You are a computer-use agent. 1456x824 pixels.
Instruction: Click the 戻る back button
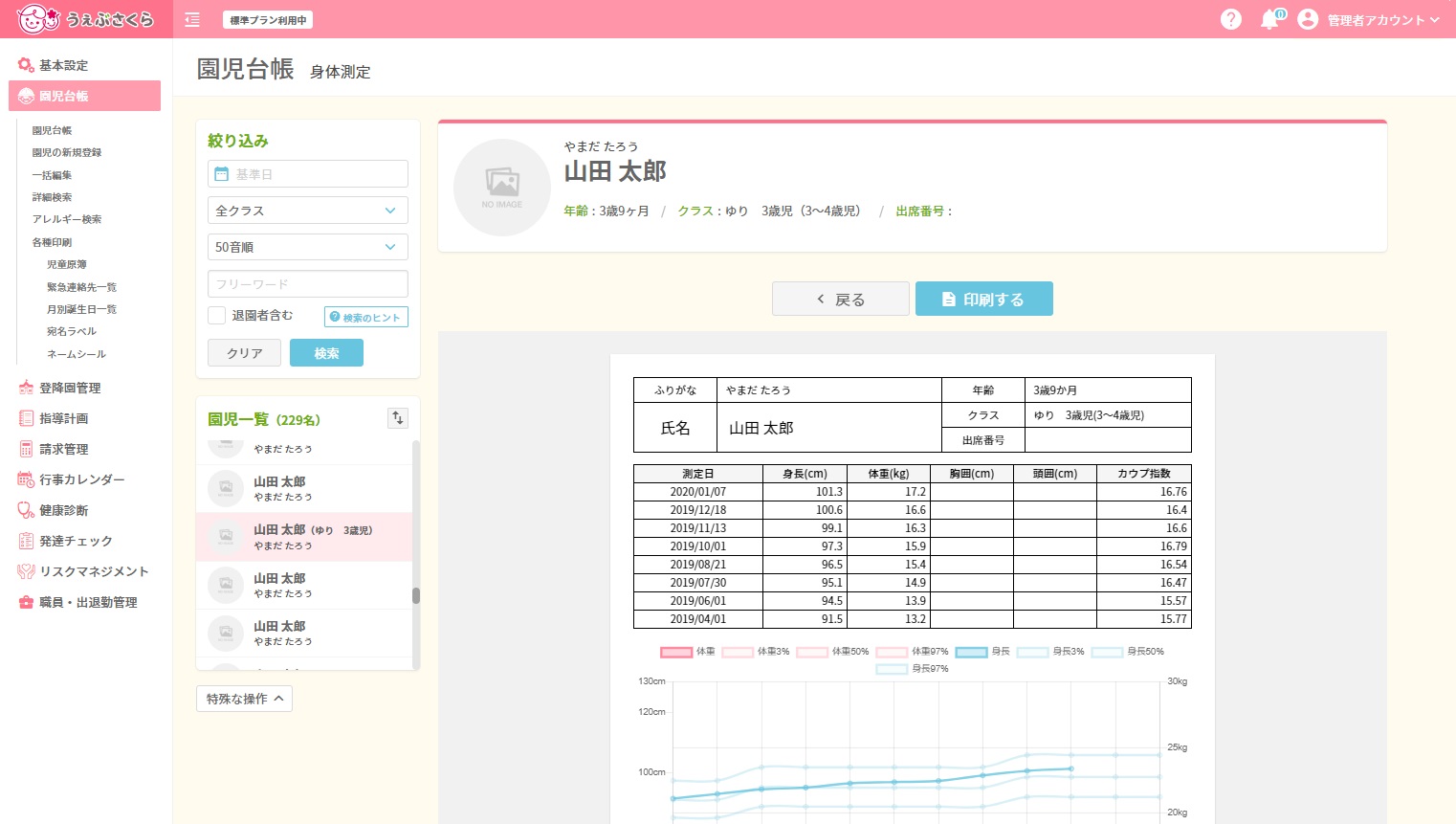[x=841, y=300]
